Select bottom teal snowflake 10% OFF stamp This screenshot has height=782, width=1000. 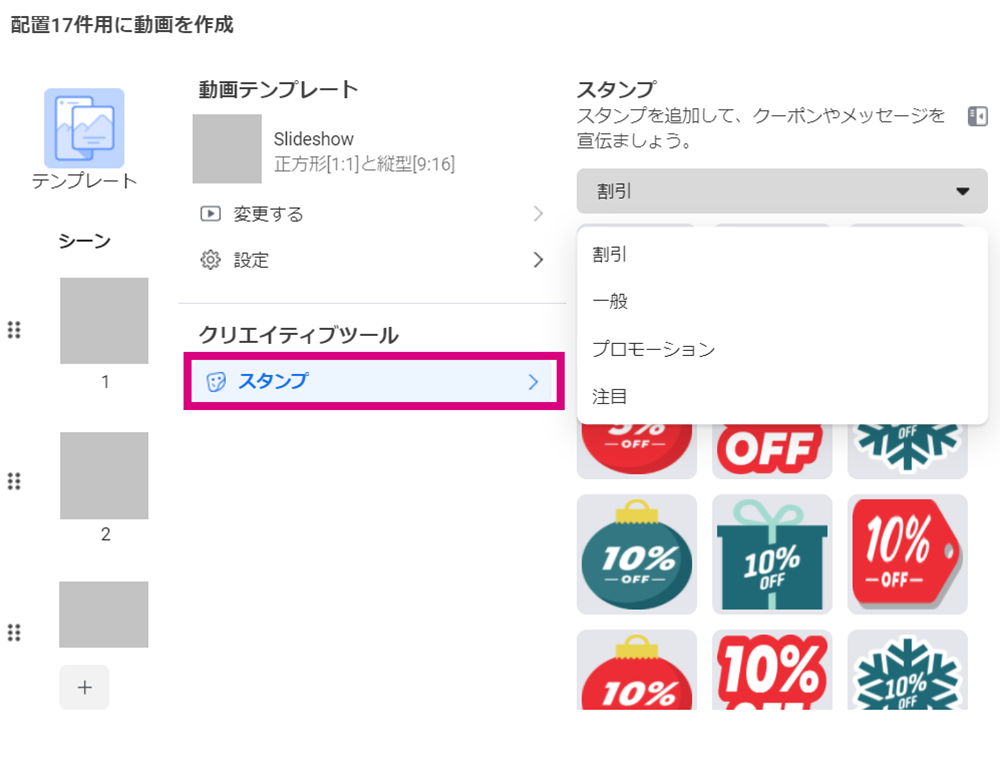pos(907,670)
